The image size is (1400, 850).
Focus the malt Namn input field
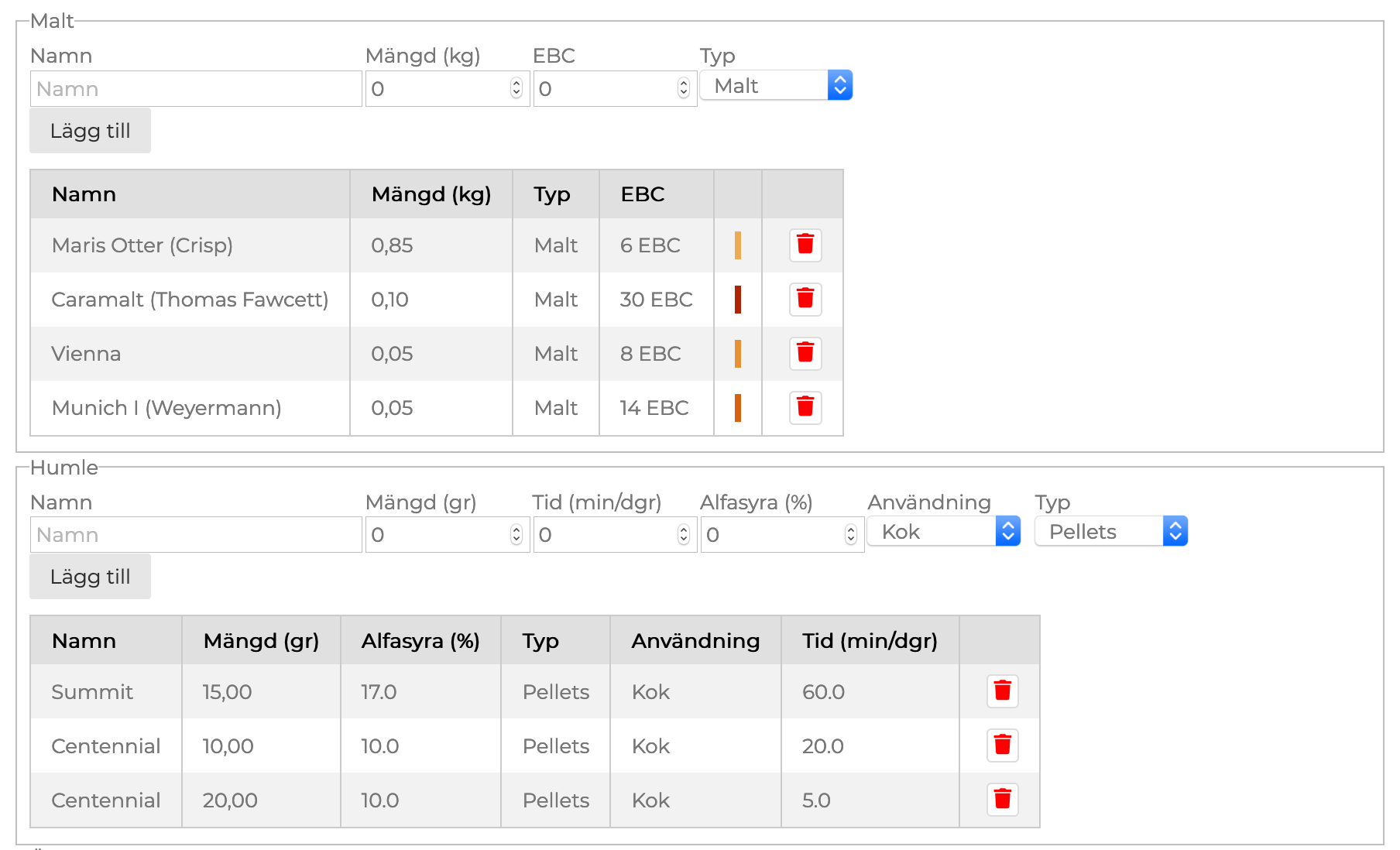(196, 89)
